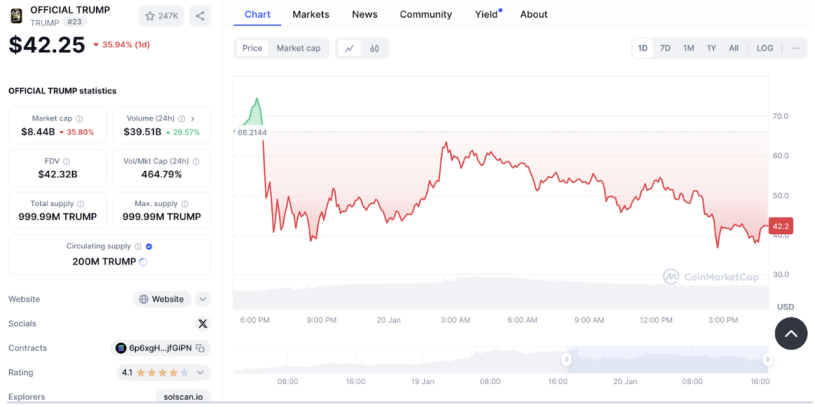Click the Volume (24h) info icon

(181, 119)
